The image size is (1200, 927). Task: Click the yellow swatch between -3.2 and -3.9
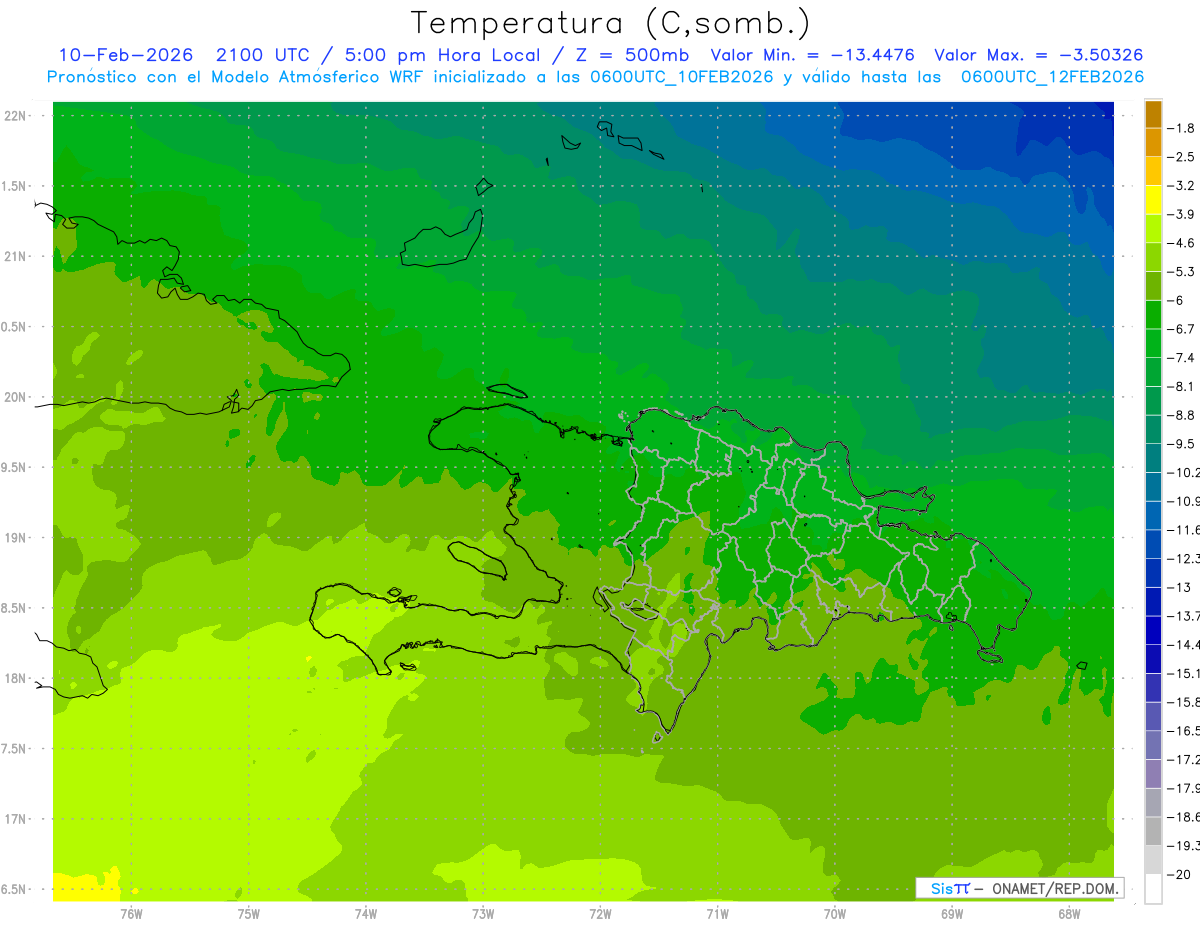pos(1153,200)
